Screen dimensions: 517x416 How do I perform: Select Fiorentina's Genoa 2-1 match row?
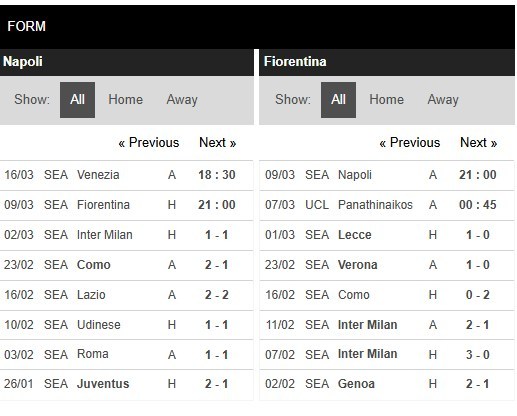tap(387, 384)
